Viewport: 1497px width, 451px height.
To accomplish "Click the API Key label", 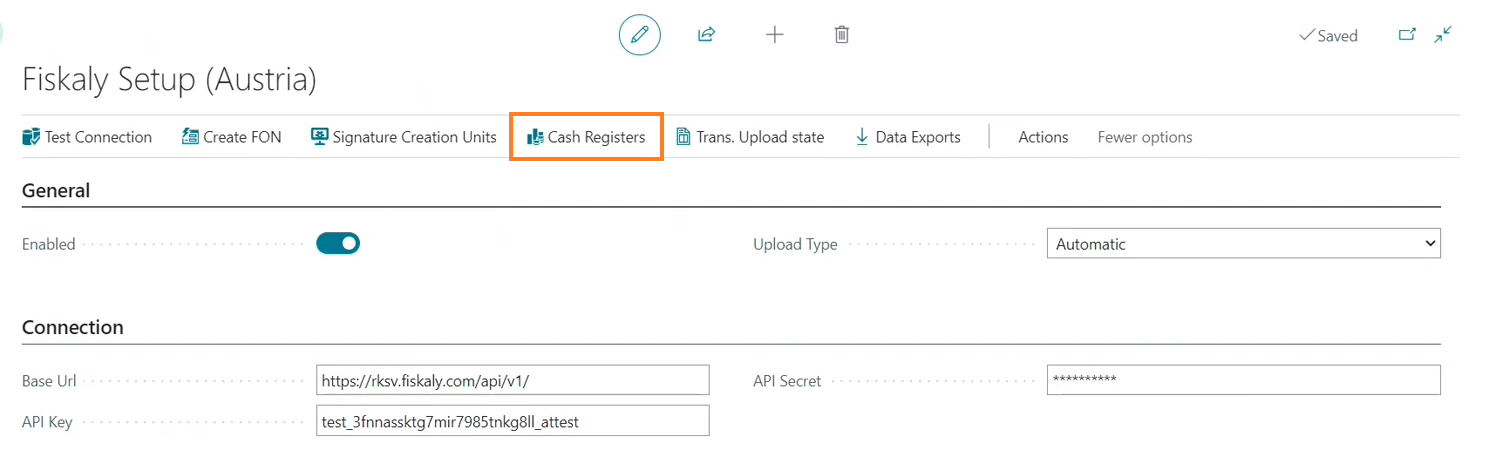I will [47, 422].
